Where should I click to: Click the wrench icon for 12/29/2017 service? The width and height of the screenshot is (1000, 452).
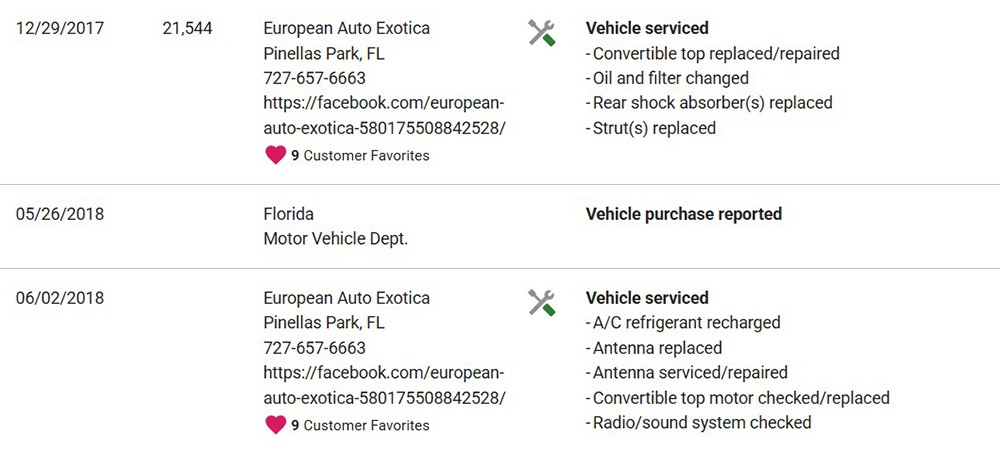(541, 33)
